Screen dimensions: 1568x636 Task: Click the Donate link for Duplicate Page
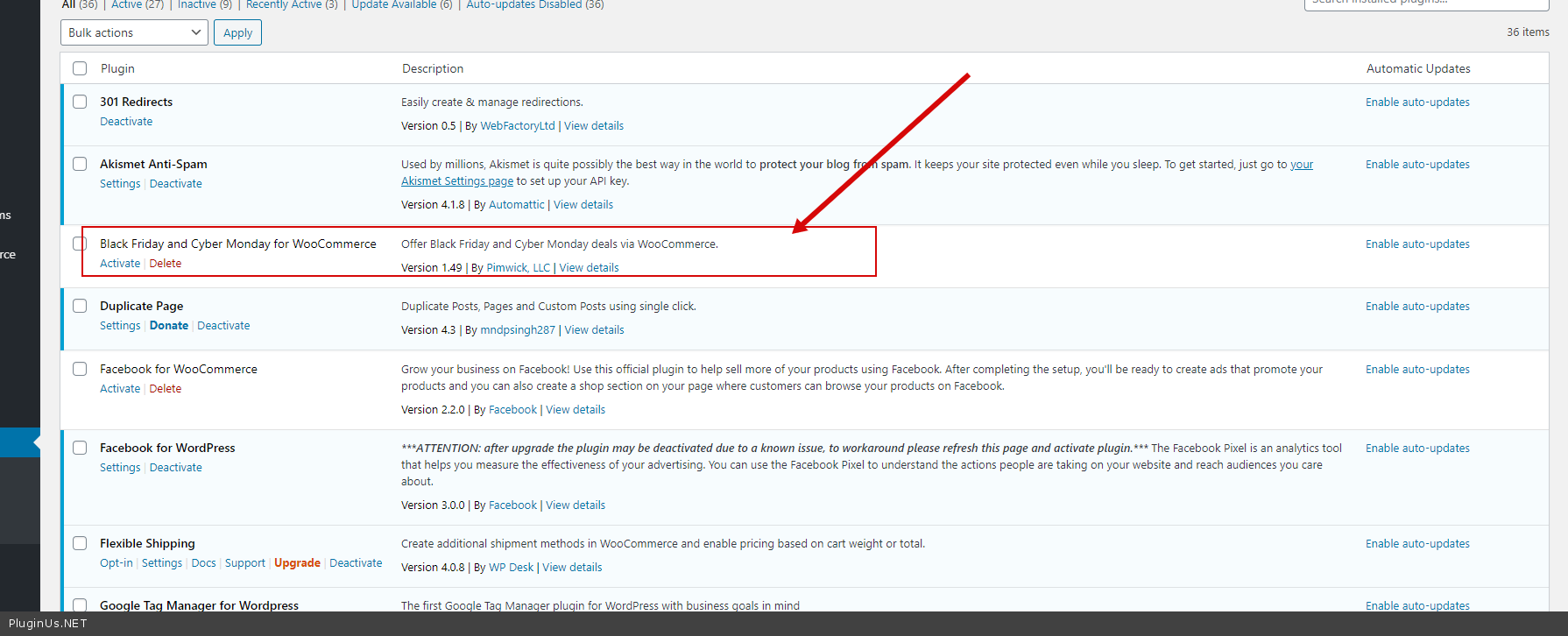point(169,326)
